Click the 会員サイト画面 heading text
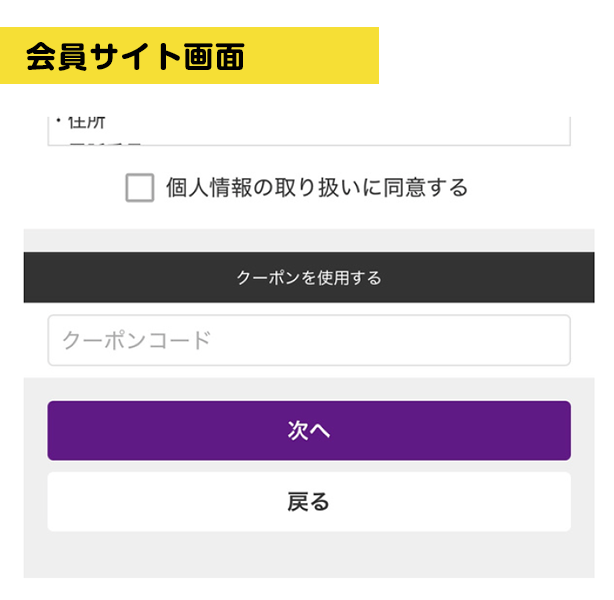 pyautogui.click(x=135, y=56)
